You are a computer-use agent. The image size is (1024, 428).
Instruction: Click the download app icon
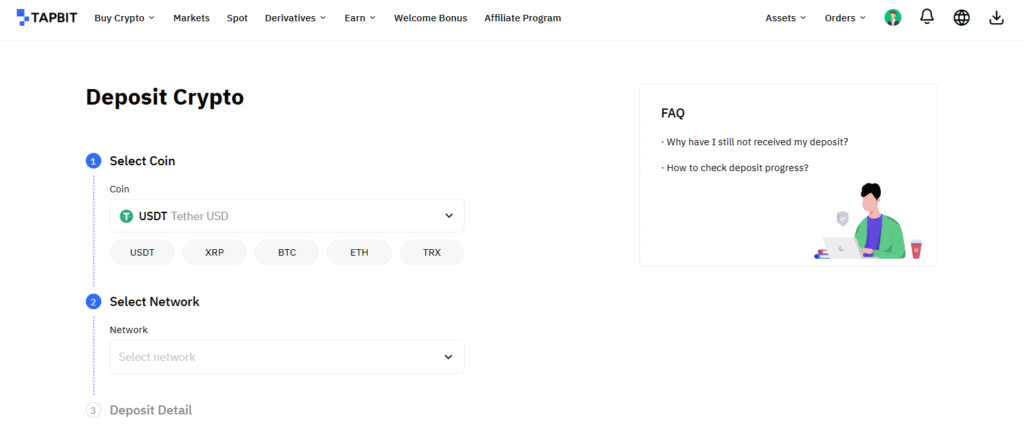click(x=995, y=18)
